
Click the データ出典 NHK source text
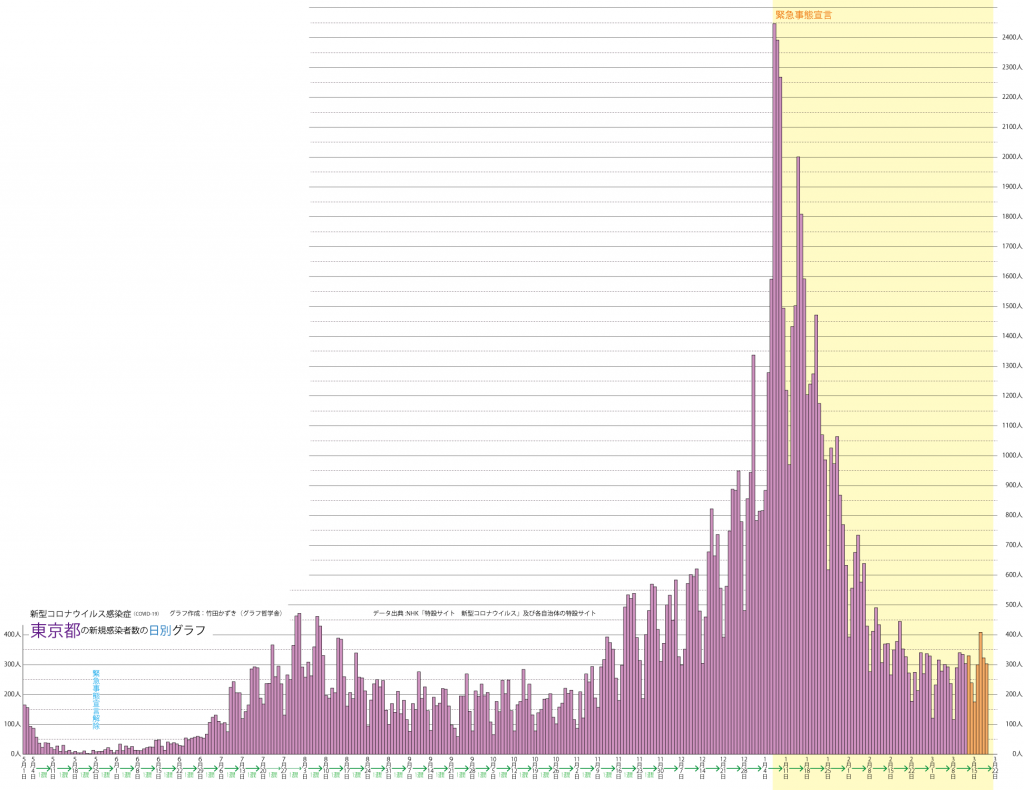pos(484,612)
